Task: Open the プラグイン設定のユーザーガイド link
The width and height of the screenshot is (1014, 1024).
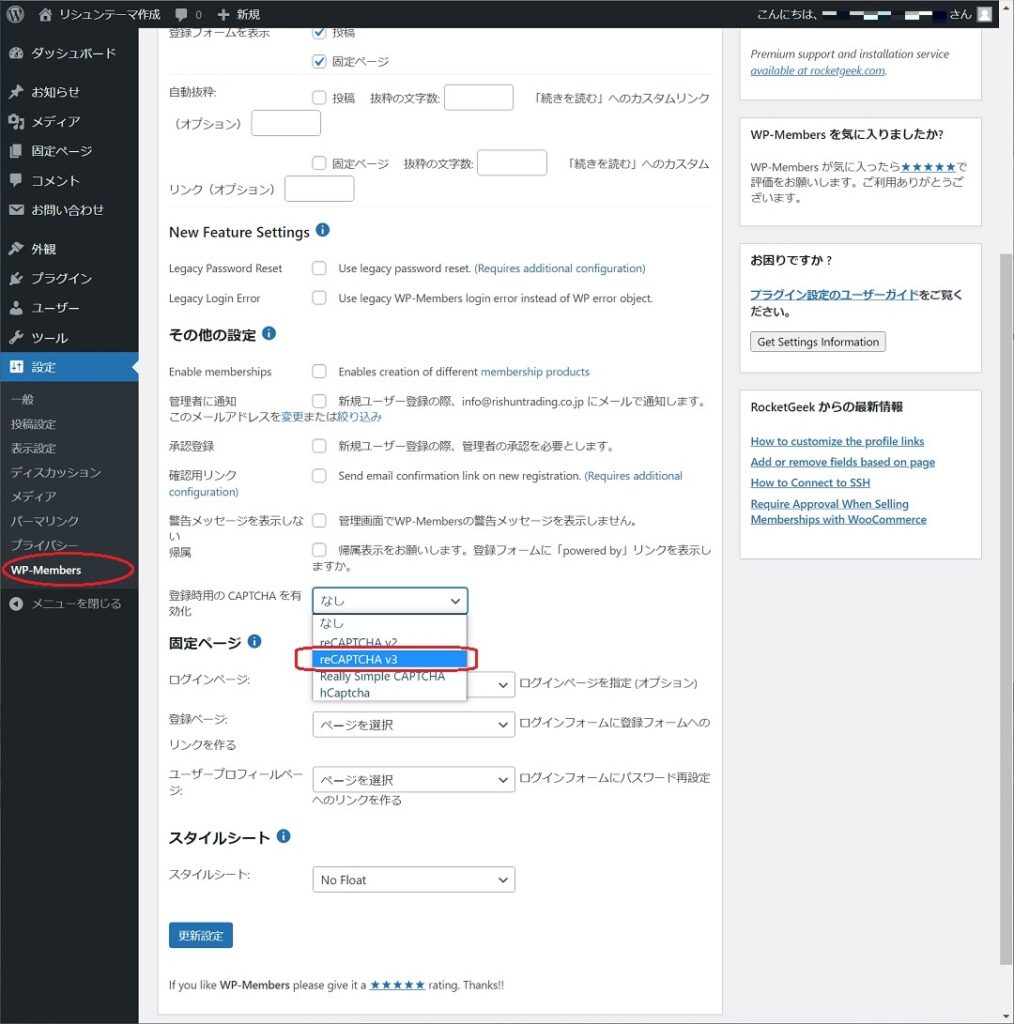Action: (834, 295)
